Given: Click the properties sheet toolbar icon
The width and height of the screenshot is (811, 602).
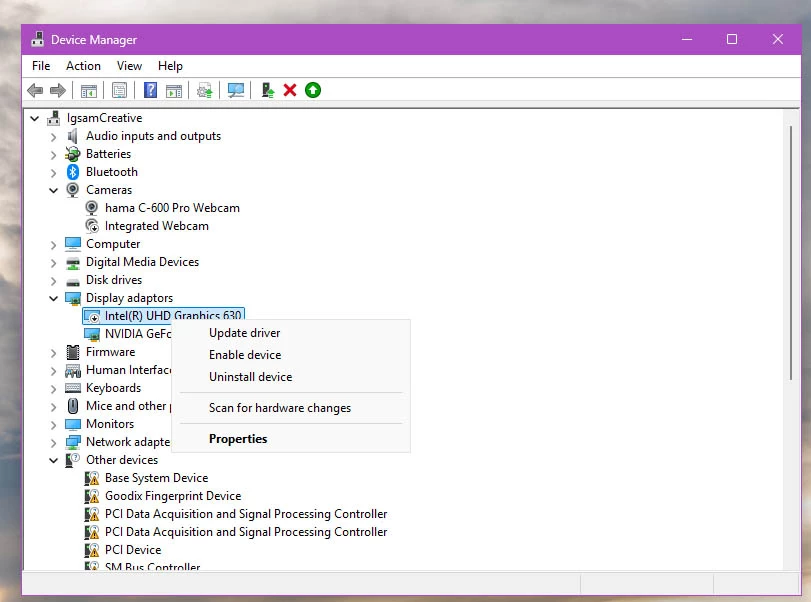Looking at the screenshot, I should coord(119,91).
